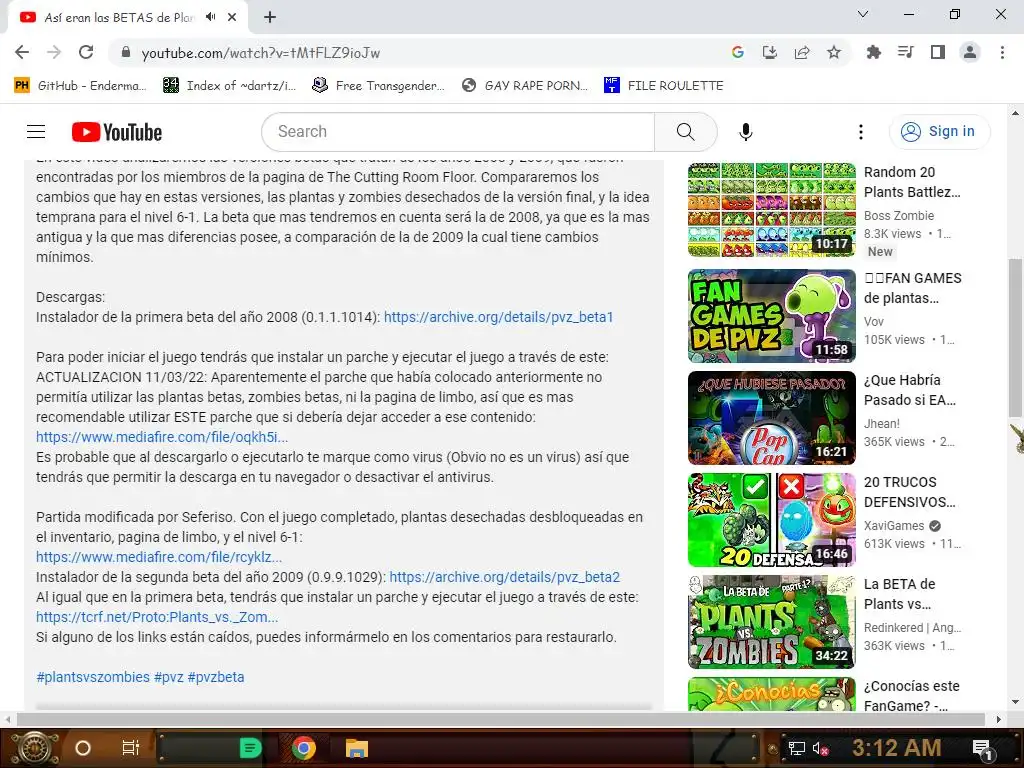Viewport: 1024px width, 768px height.
Task: Open a new tab with plus
Action: pyautogui.click(x=270, y=17)
